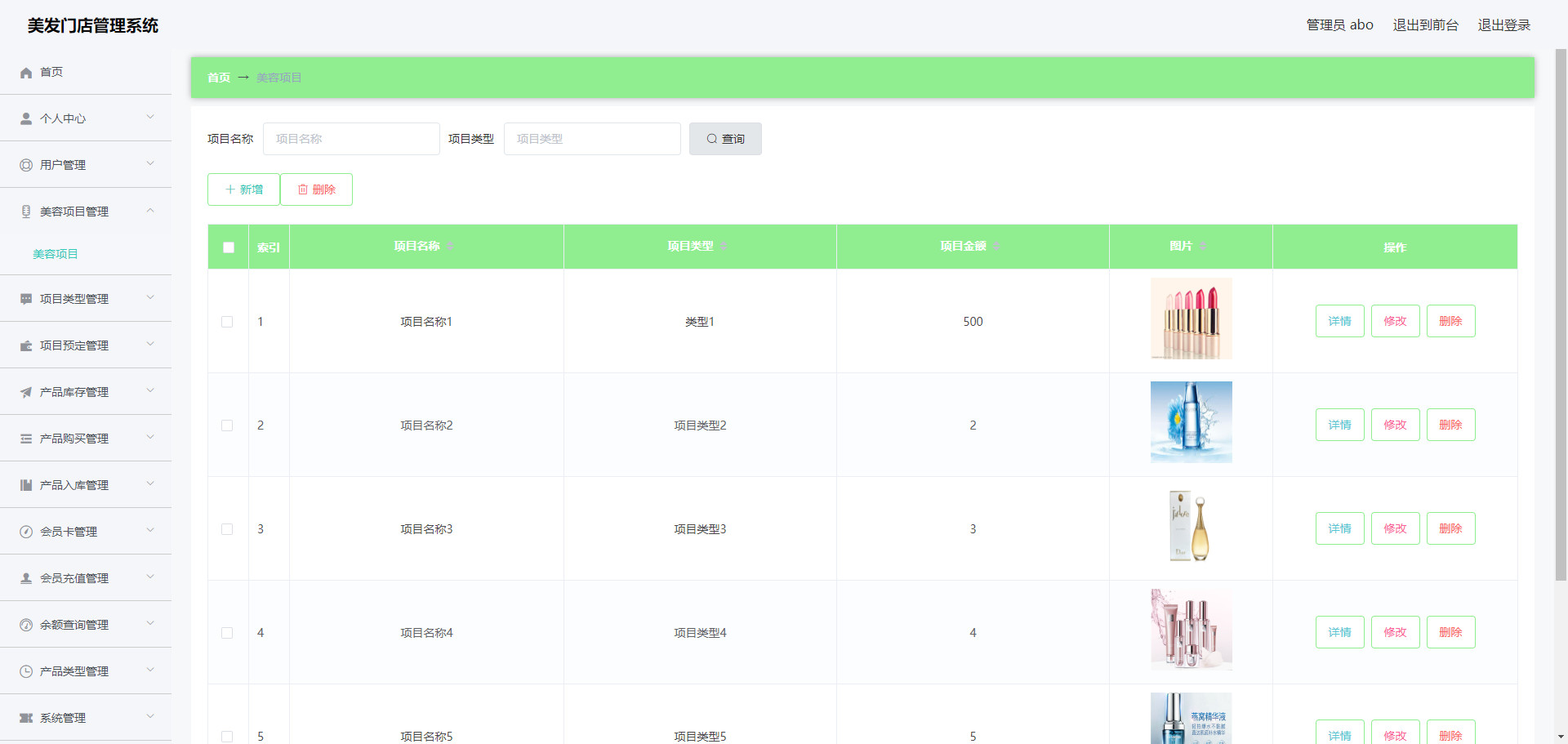This screenshot has width=1568, height=744.
Task: Click the 删除 batch delete button
Action: (x=316, y=189)
